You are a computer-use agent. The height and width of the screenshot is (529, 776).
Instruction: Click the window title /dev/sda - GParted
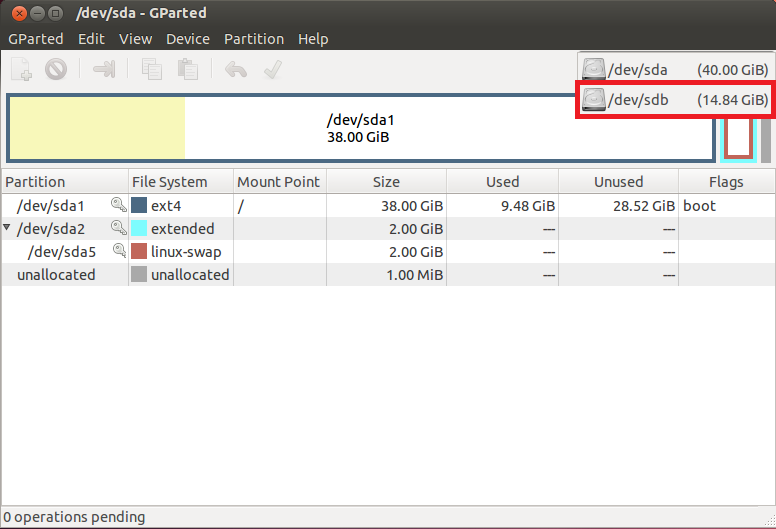[x=141, y=13]
